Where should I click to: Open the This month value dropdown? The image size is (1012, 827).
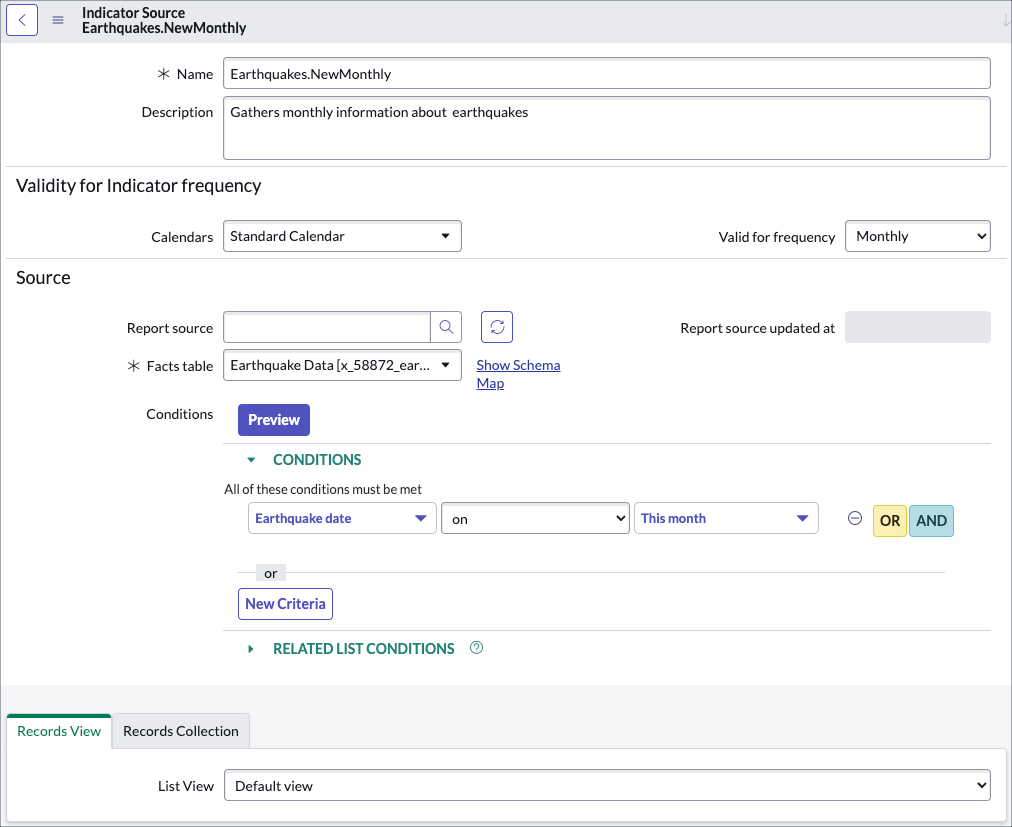click(x=726, y=518)
